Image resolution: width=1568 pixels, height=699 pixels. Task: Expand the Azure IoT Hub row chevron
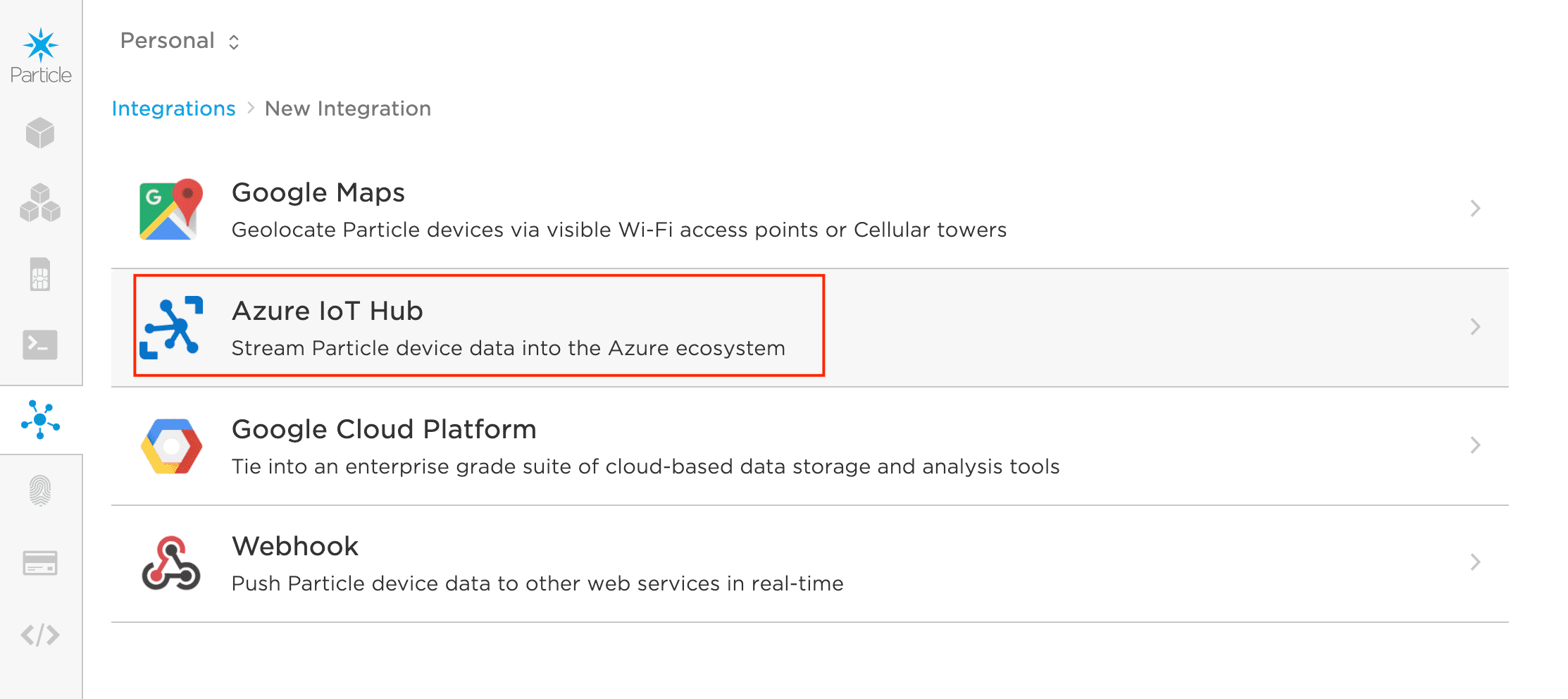pyautogui.click(x=1476, y=327)
